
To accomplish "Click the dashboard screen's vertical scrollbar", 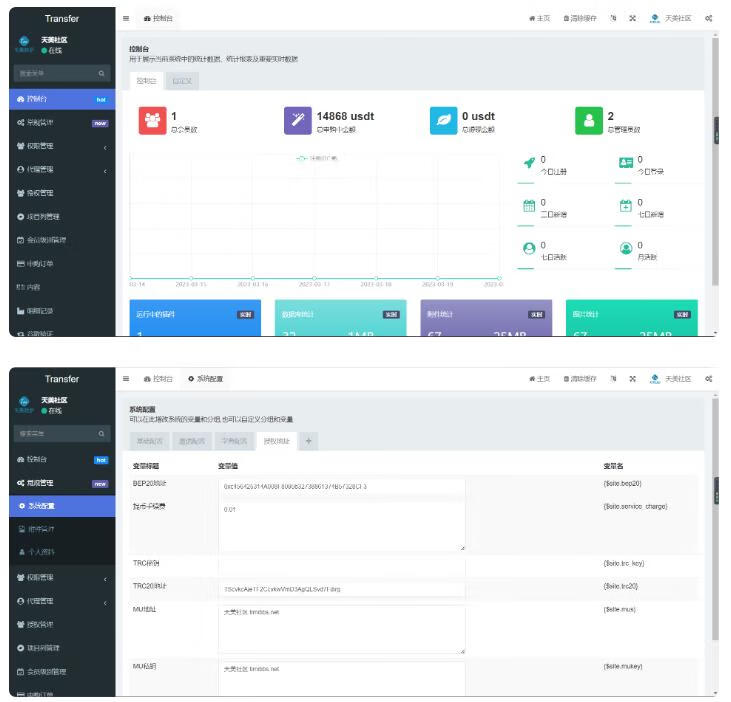I will coord(714,160).
